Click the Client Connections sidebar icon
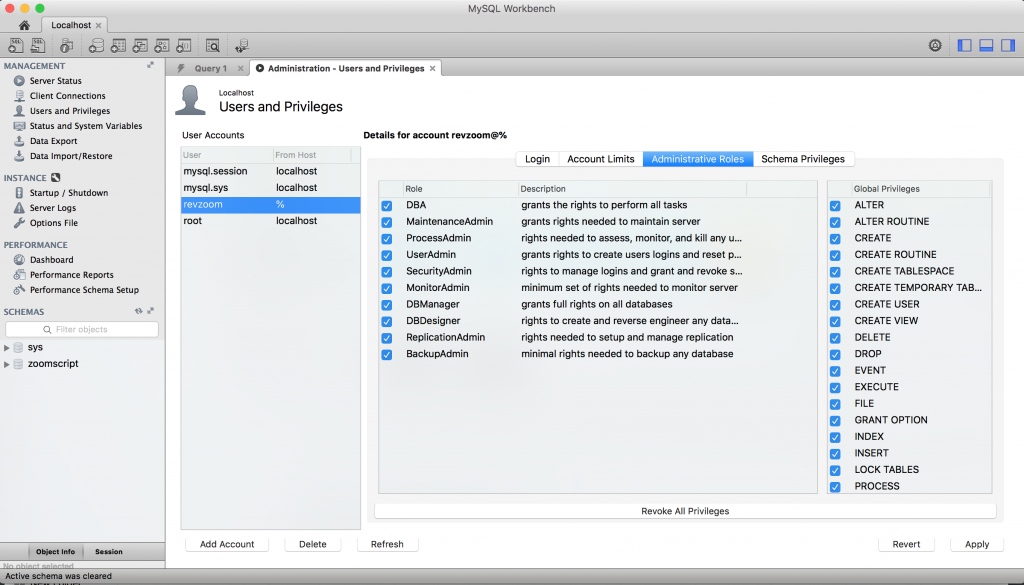The image size is (1024, 585). (19, 95)
